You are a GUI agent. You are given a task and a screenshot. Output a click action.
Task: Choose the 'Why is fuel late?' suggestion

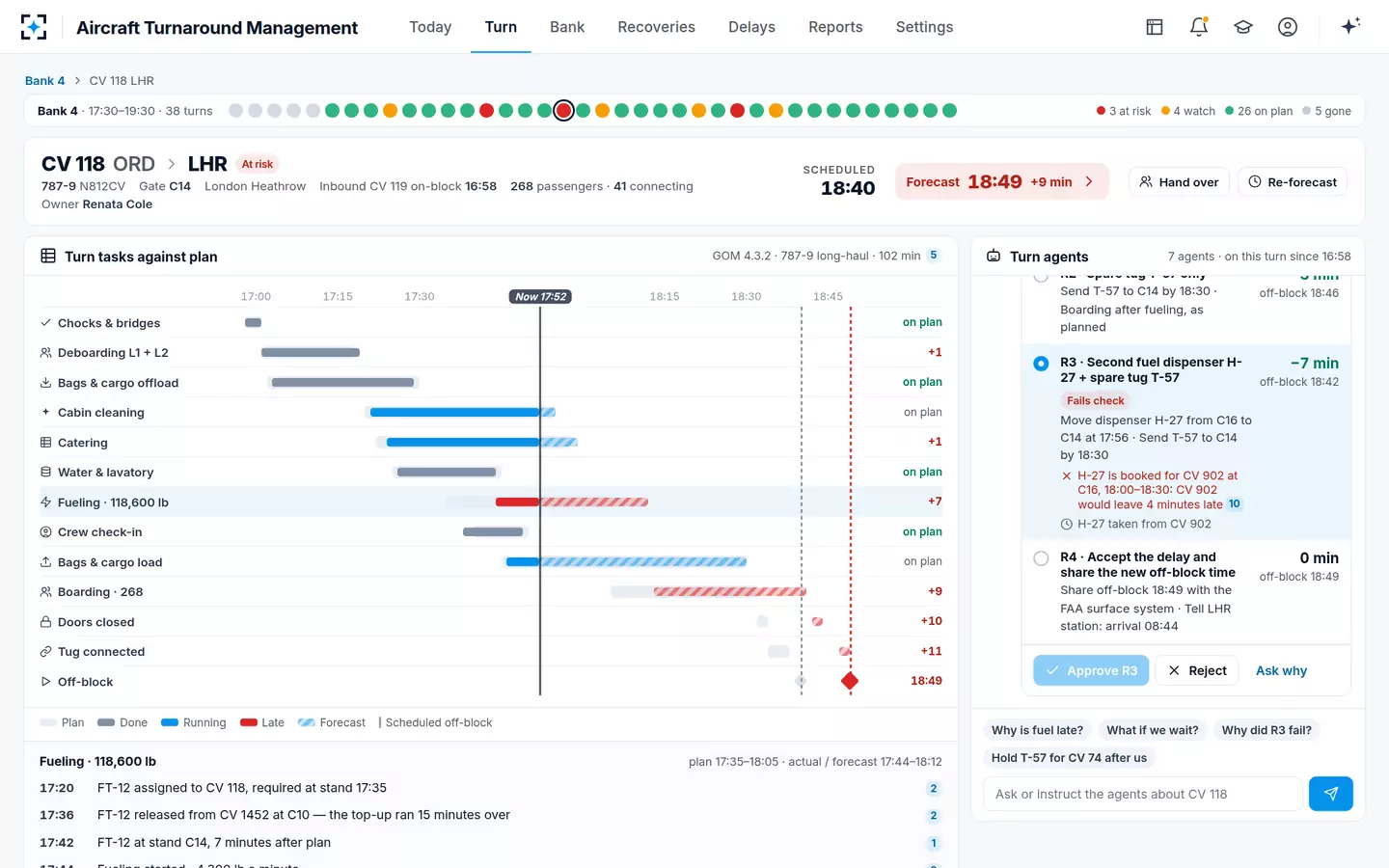click(x=1037, y=730)
